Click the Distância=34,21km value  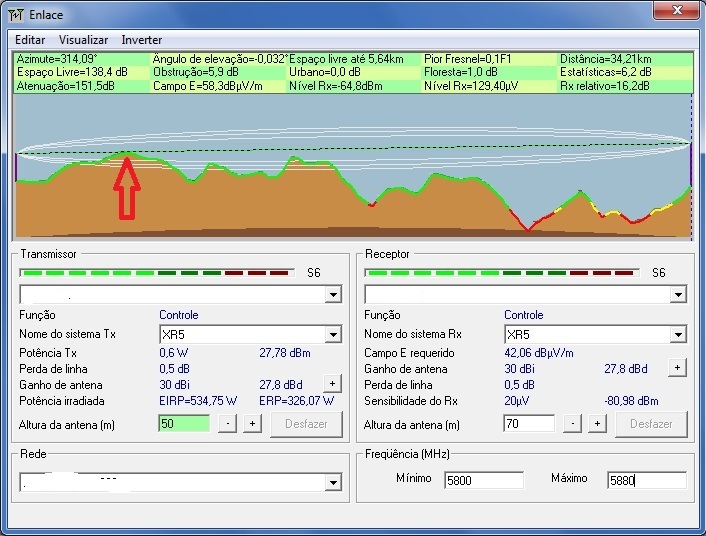point(606,59)
